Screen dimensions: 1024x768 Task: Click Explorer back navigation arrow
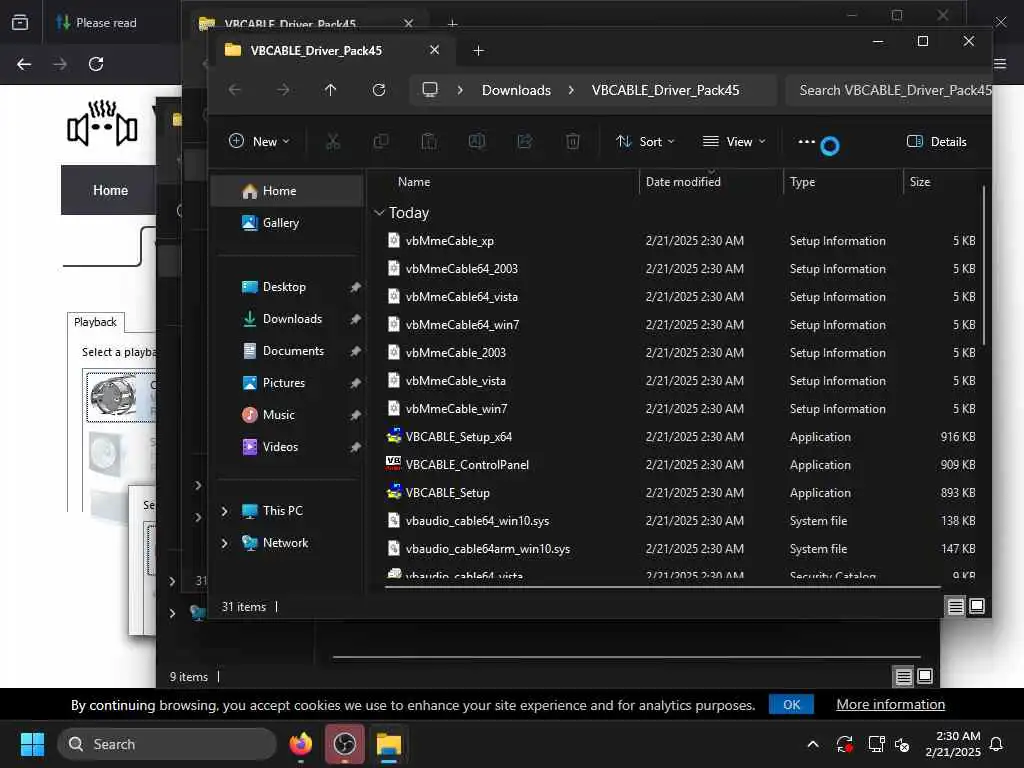(x=235, y=90)
